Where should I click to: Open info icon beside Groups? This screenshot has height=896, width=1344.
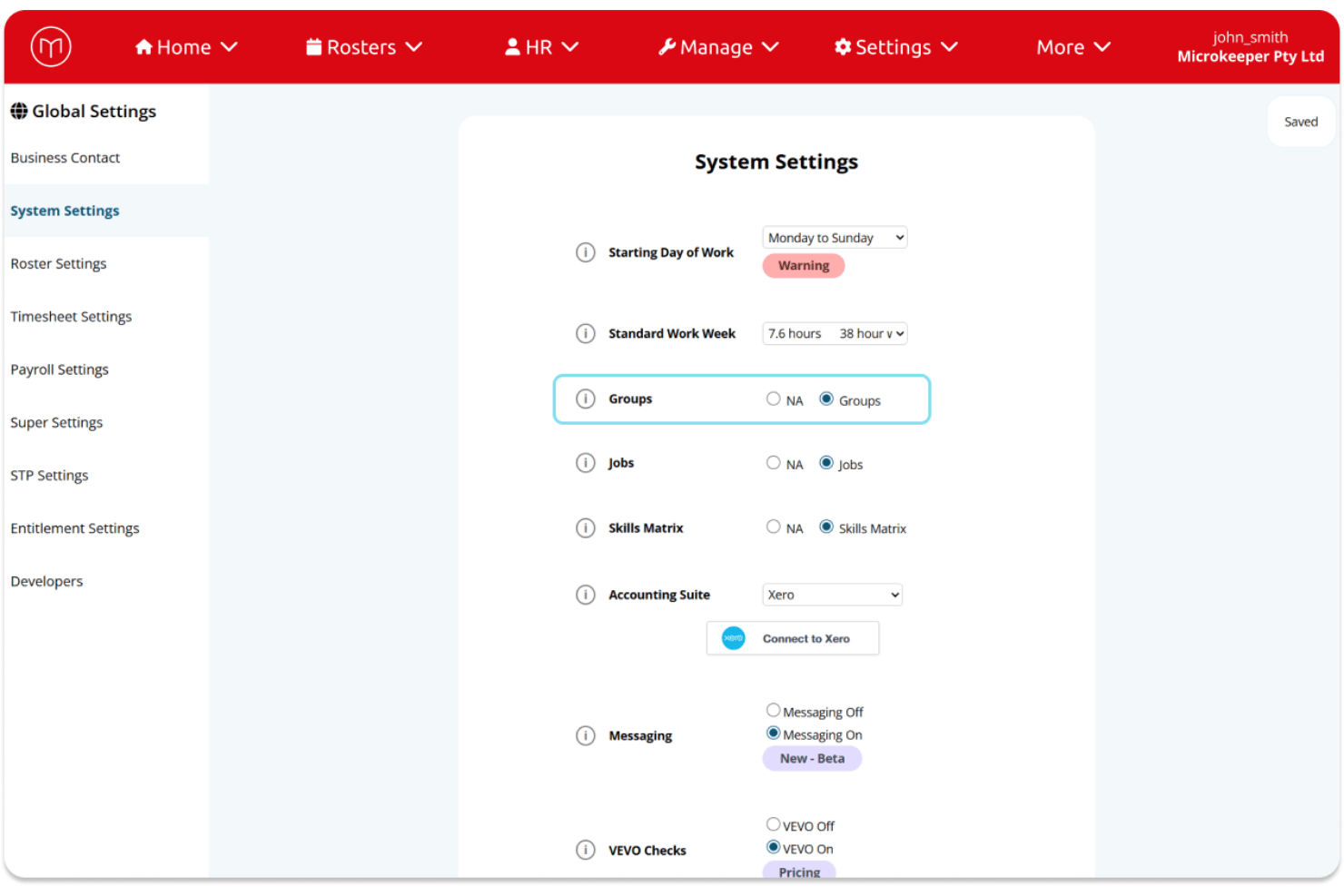(586, 399)
